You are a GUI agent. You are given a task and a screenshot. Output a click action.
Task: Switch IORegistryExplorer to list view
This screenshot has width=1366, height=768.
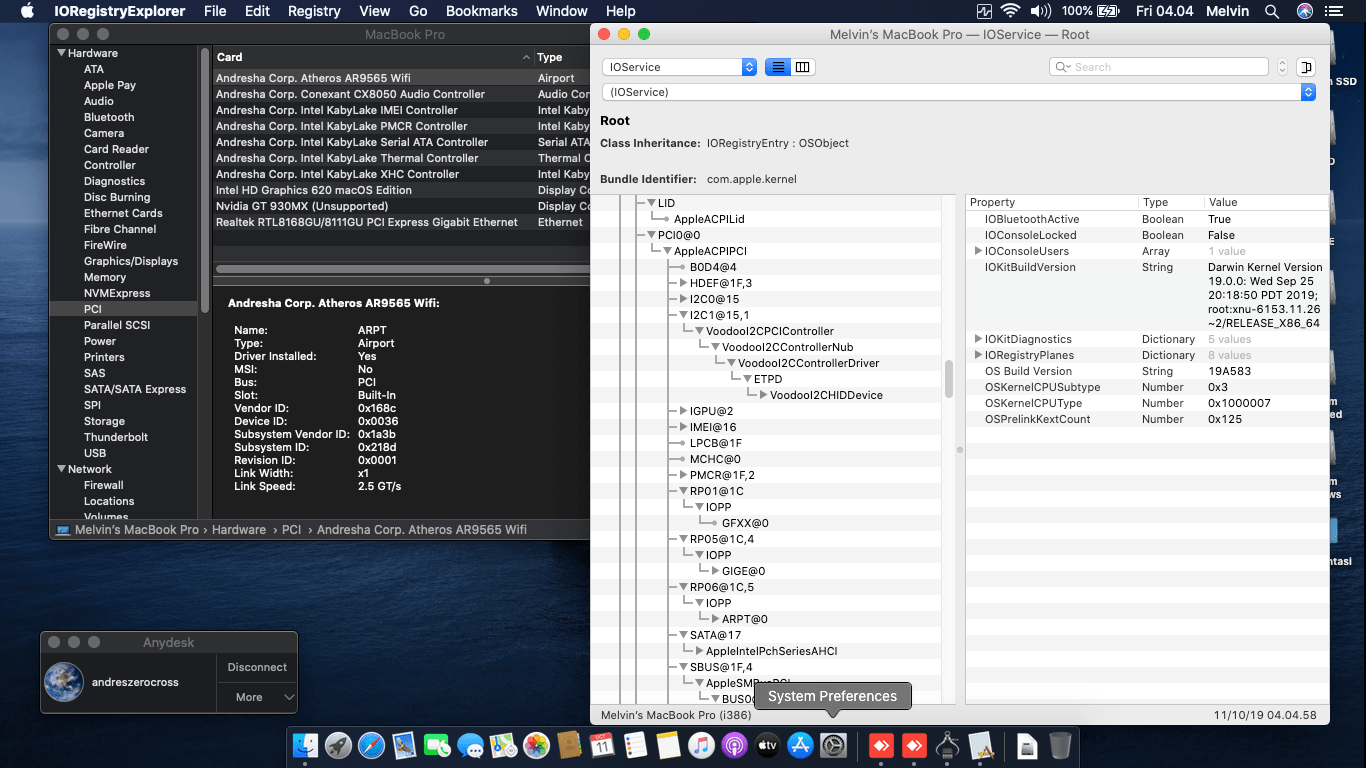[778, 67]
